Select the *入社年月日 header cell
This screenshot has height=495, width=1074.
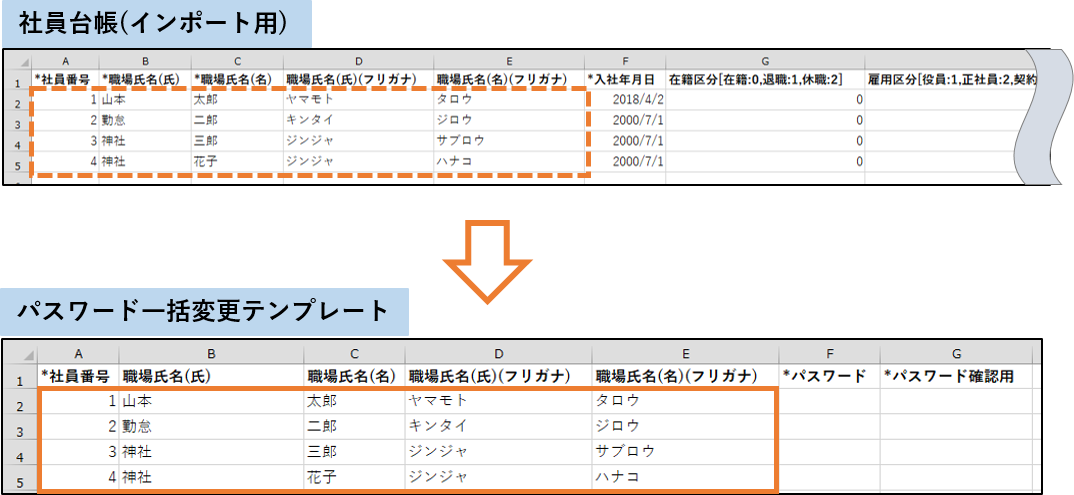coord(625,79)
